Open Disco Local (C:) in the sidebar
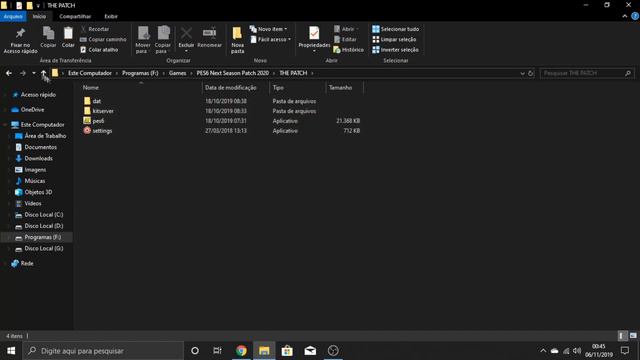 pyautogui.click(x=44, y=215)
